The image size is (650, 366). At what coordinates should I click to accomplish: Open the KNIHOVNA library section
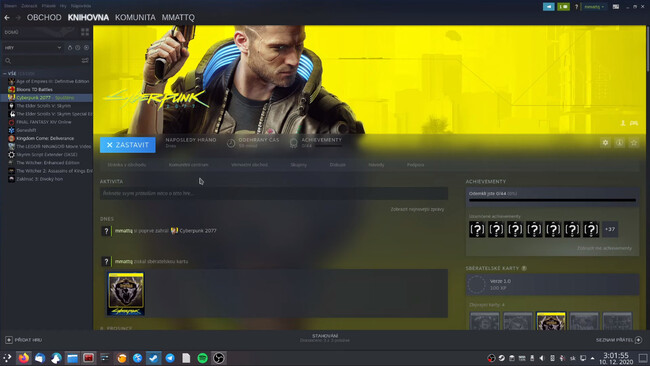click(x=88, y=17)
